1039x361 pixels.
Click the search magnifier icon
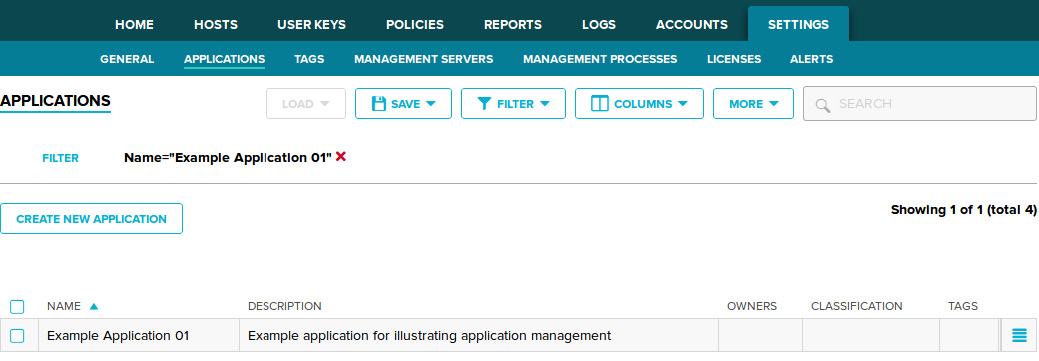823,105
